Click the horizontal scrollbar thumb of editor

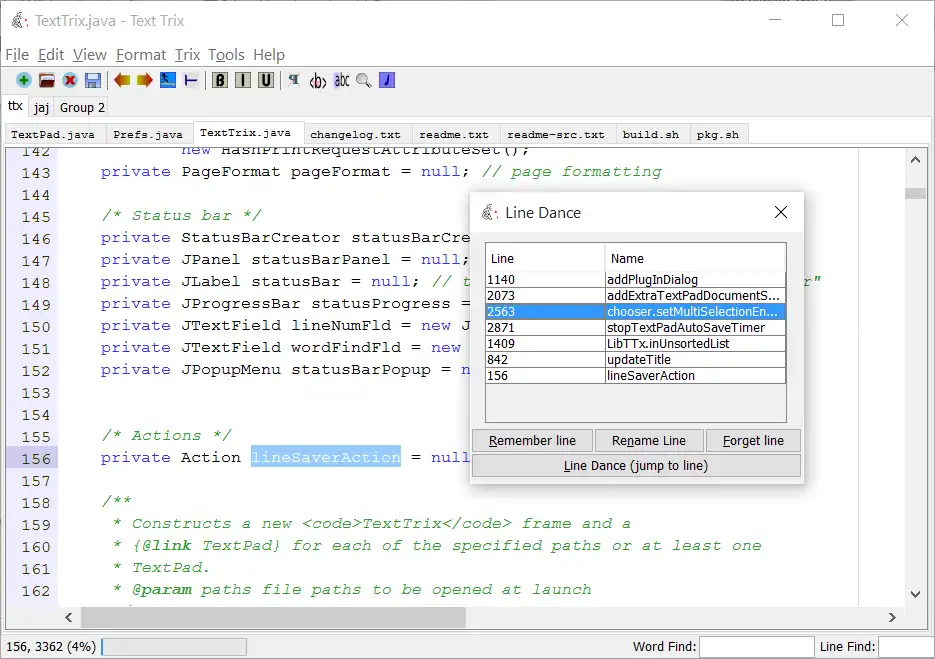(273, 619)
